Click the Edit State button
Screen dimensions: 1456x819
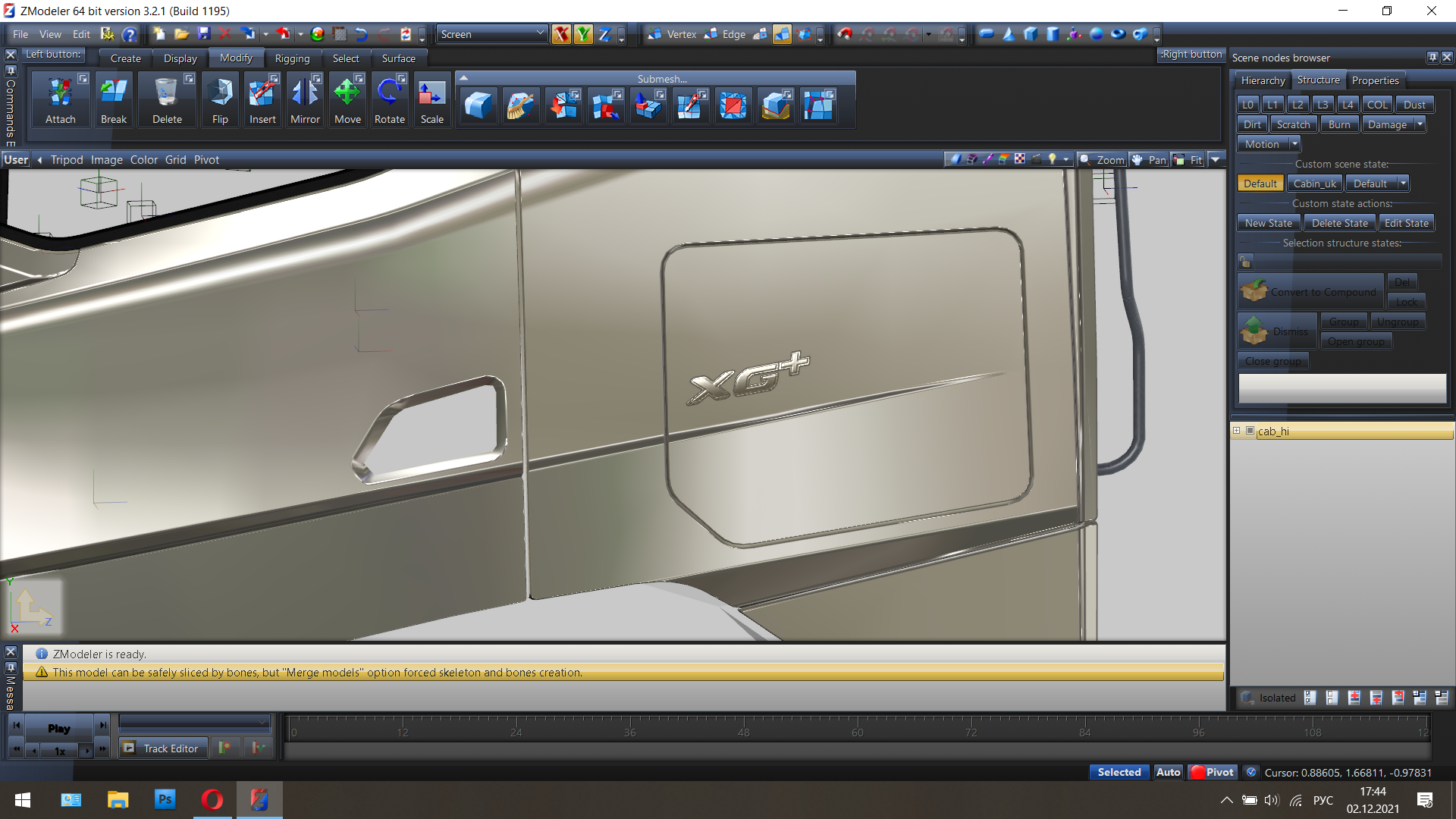(1406, 223)
